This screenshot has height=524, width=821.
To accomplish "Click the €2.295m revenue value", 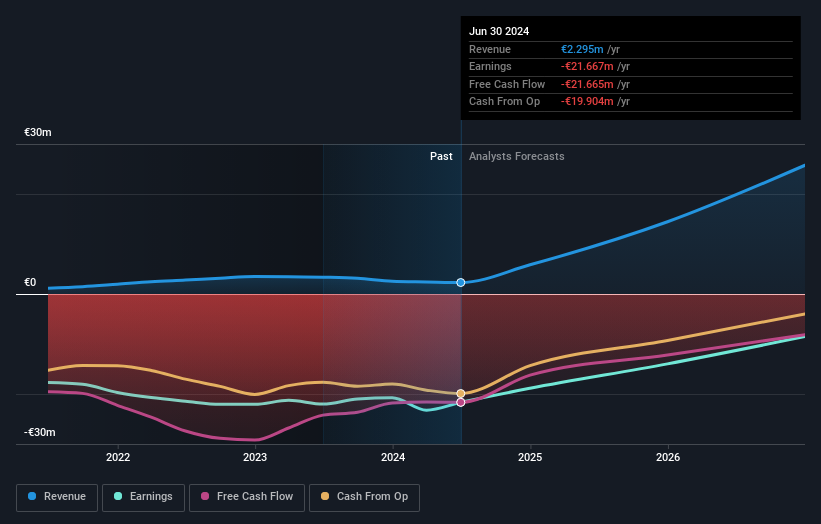I will point(582,49).
